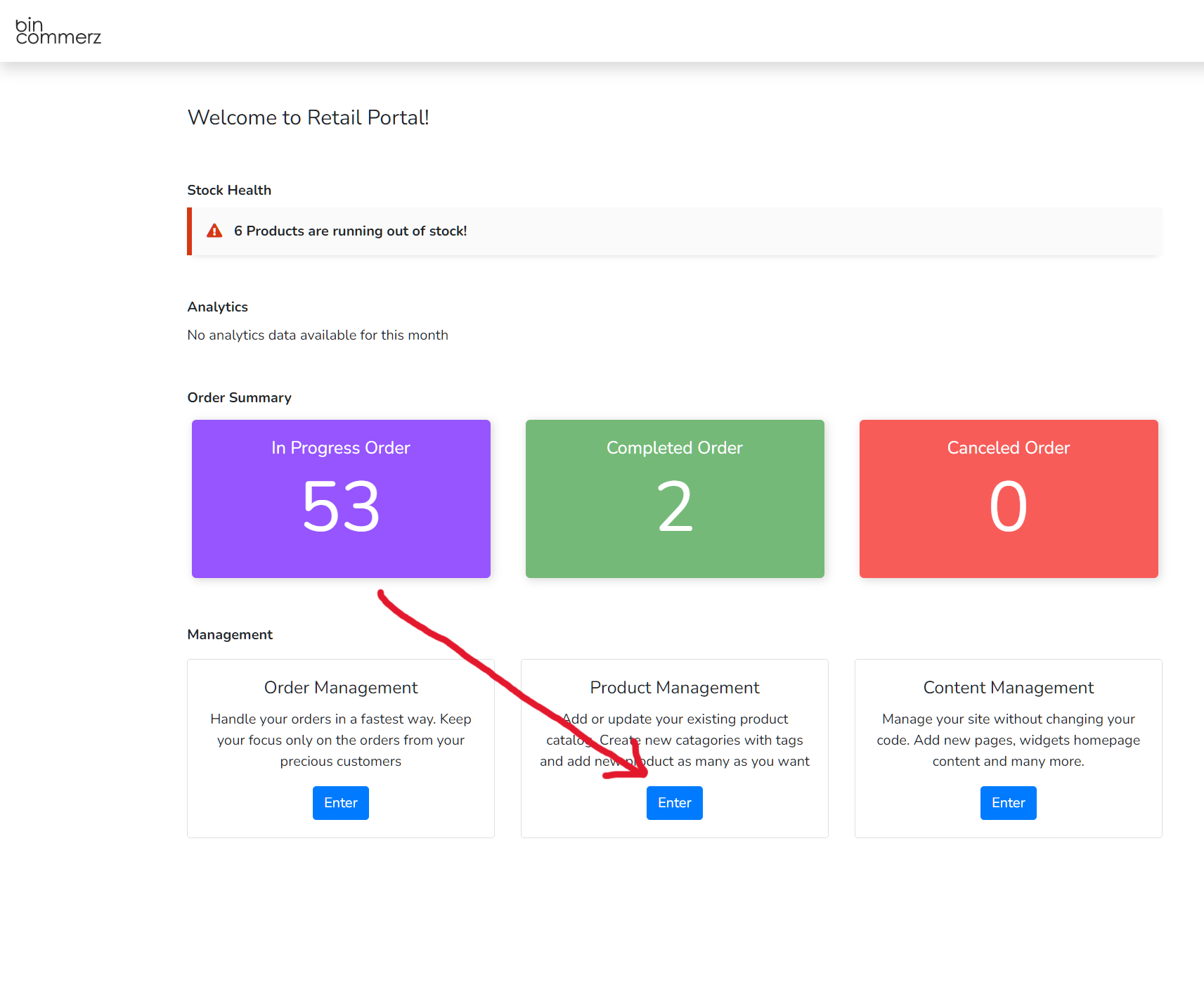Click the Canceled Order card title
This screenshot has width=1204, height=988.
click(1008, 448)
